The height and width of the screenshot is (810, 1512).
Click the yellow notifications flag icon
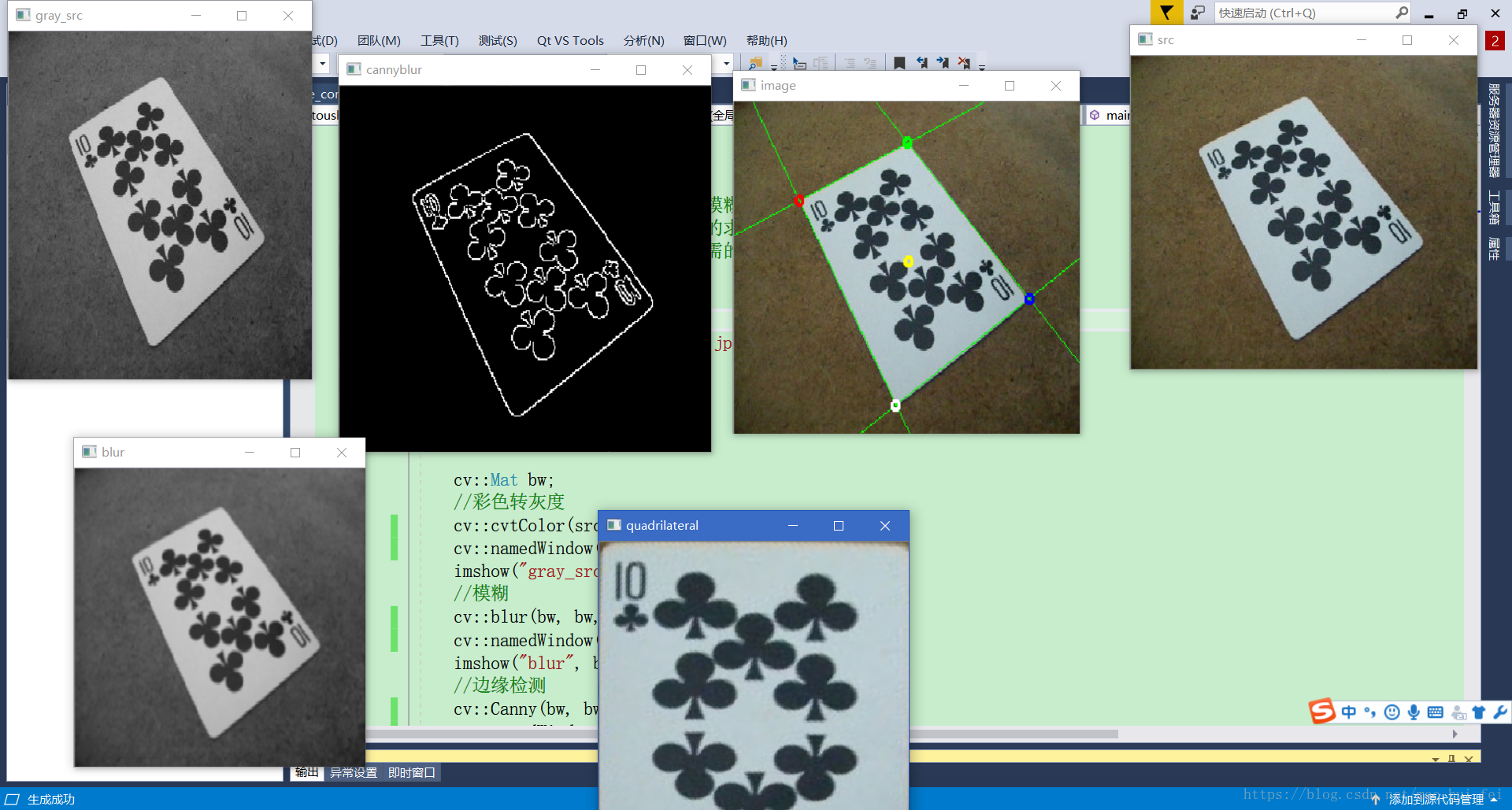point(1166,13)
